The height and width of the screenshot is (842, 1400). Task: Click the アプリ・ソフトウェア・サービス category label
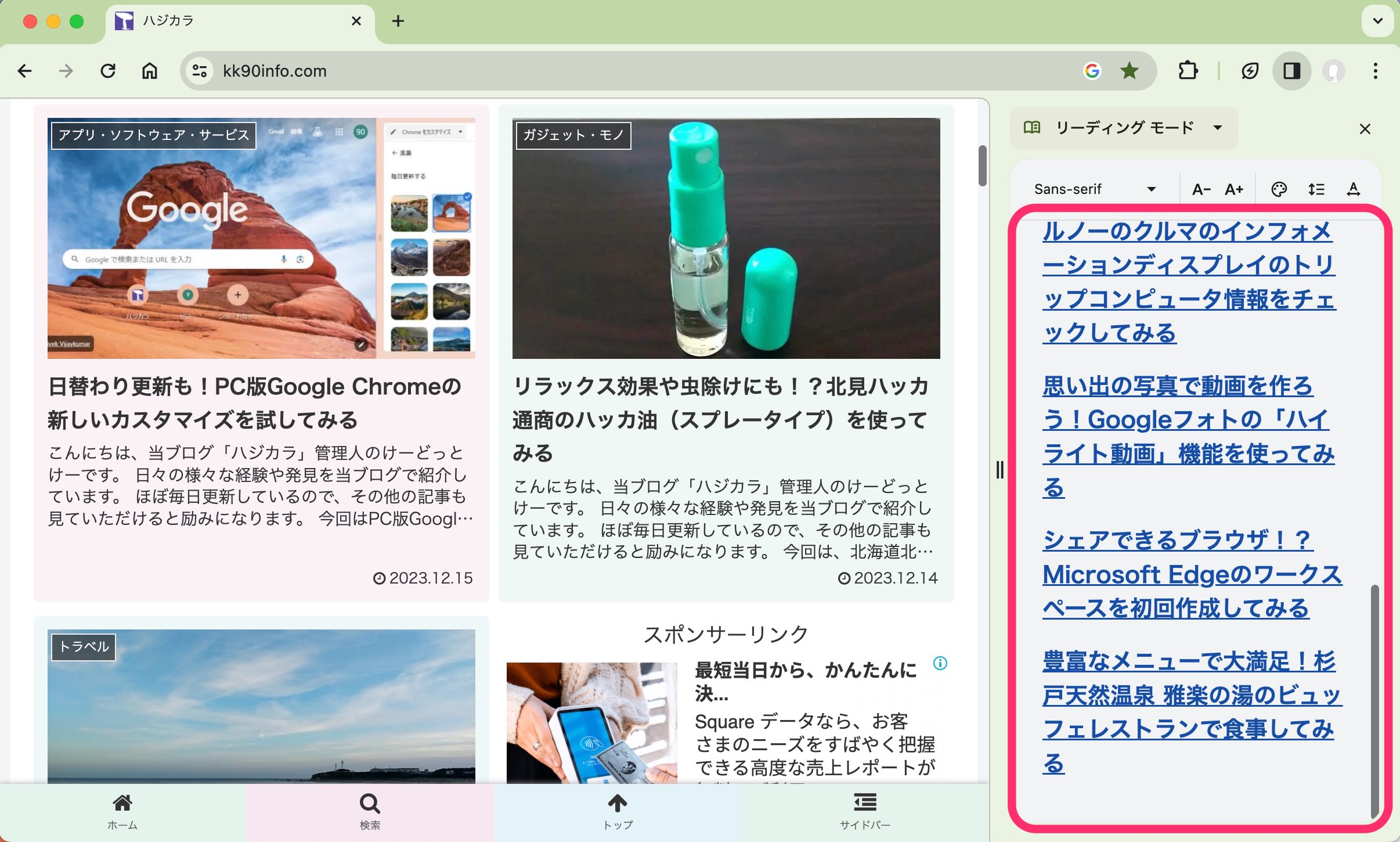[x=153, y=135]
